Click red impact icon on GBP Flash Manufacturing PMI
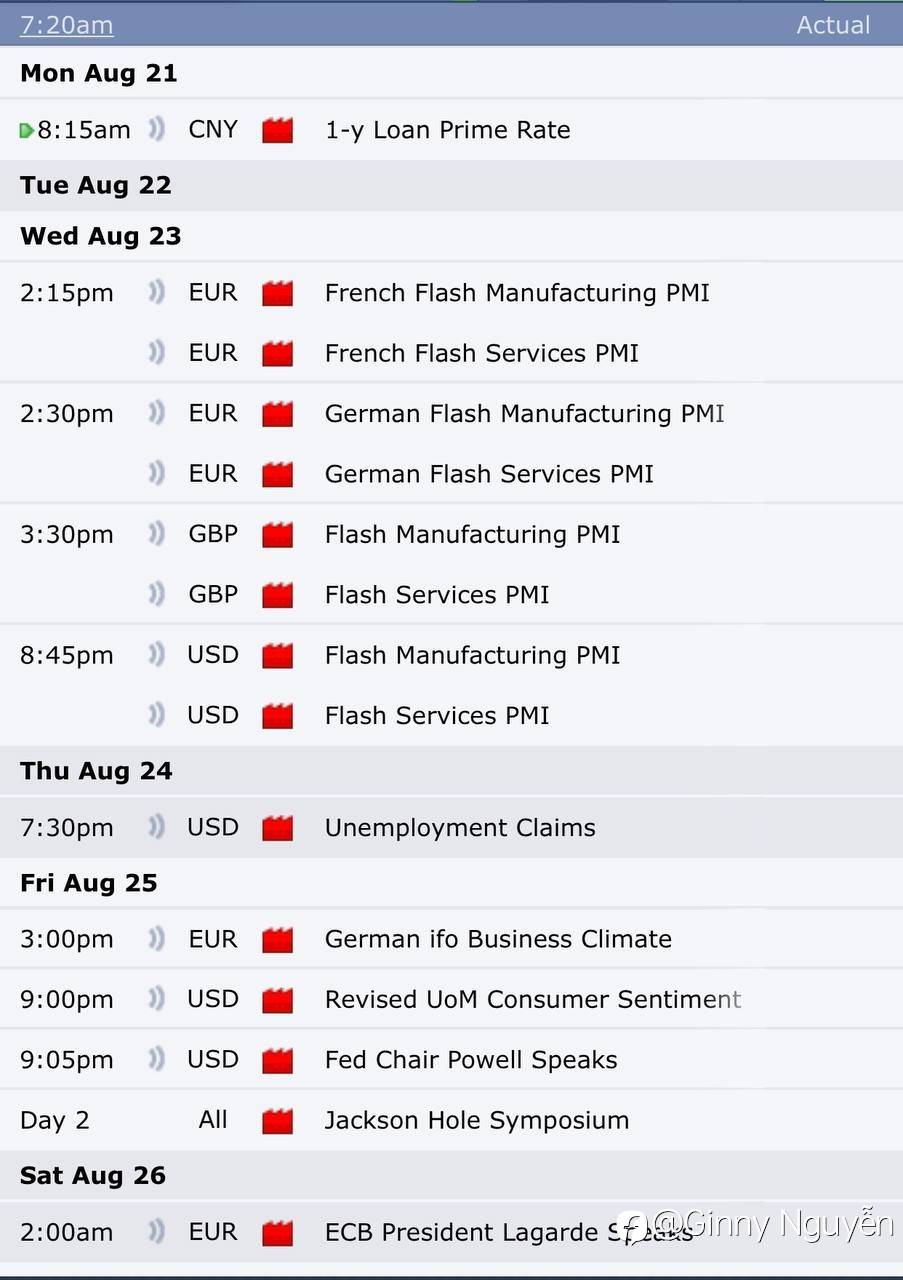 (277, 535)
